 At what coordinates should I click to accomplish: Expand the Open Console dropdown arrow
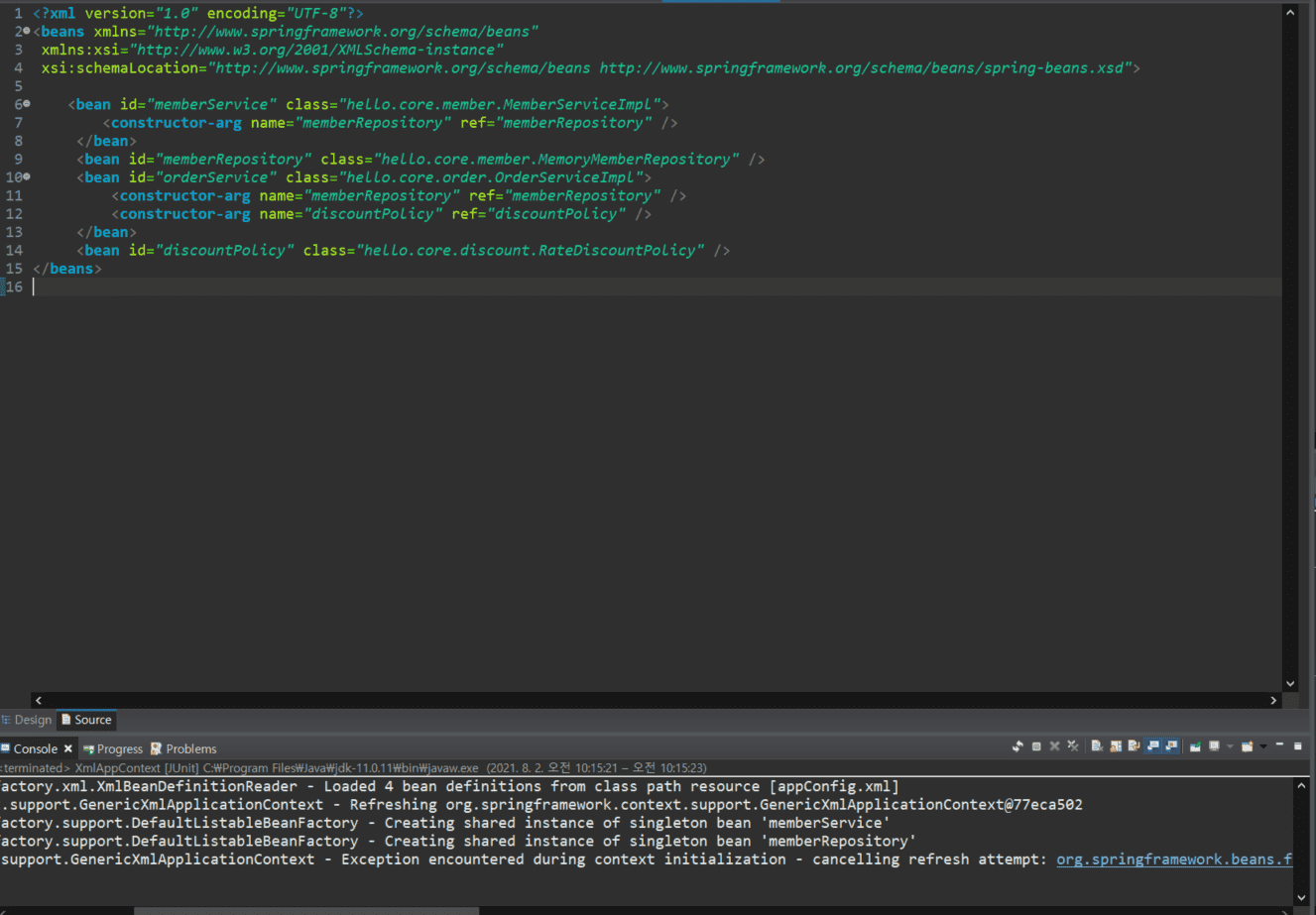click(x=1262, y=746)
